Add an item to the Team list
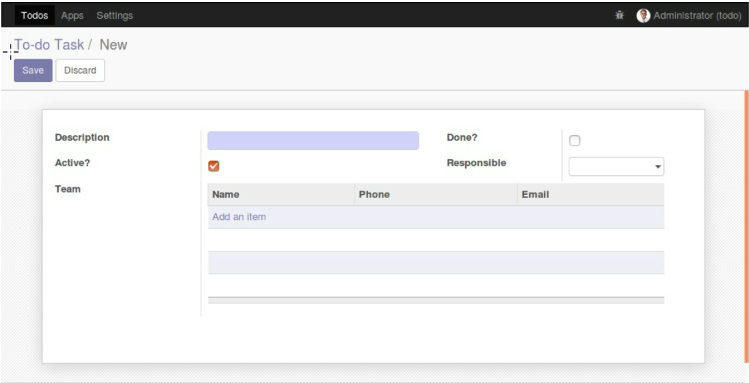The image size is (749, 383). click(x=239, y=217)
